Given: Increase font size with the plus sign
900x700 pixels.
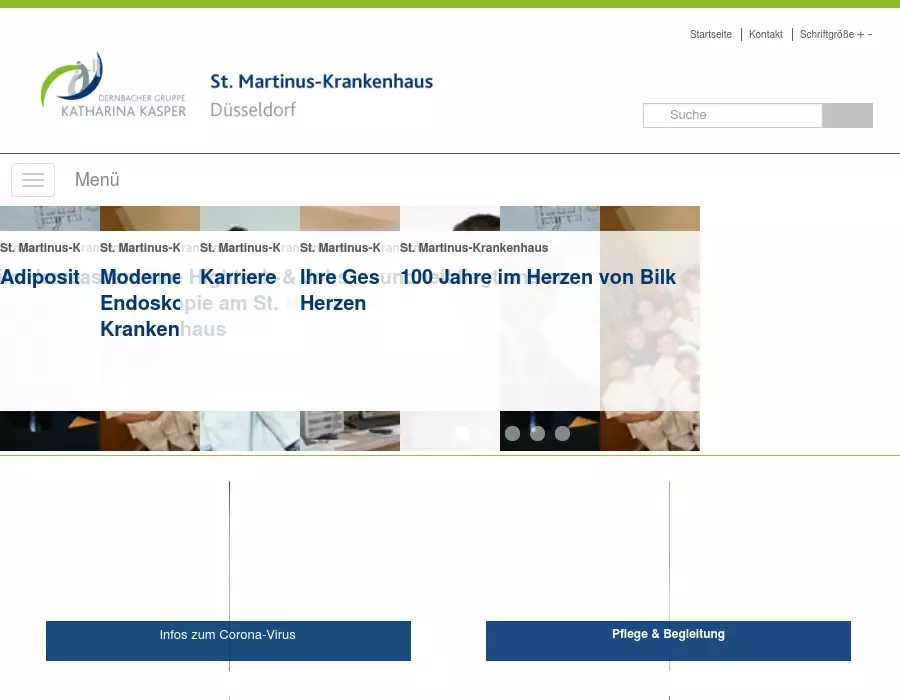Looking at the screenshot, I should pyautogui.click(x=860, y=34).
